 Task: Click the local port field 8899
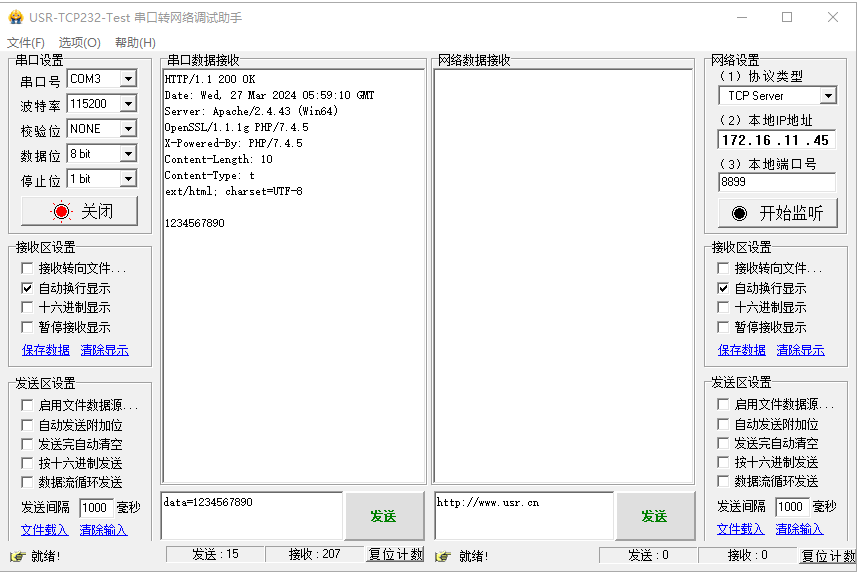pyautogui.click(x=777, y=182)
